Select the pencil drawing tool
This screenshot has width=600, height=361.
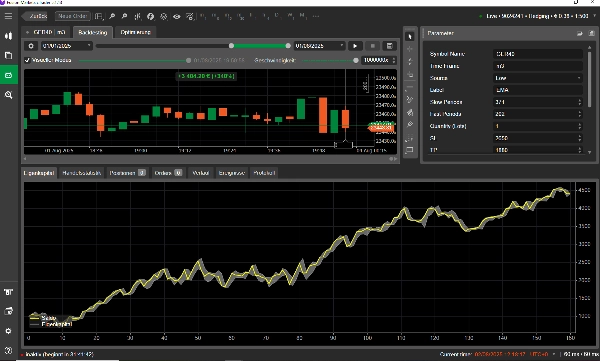(410, 124)
